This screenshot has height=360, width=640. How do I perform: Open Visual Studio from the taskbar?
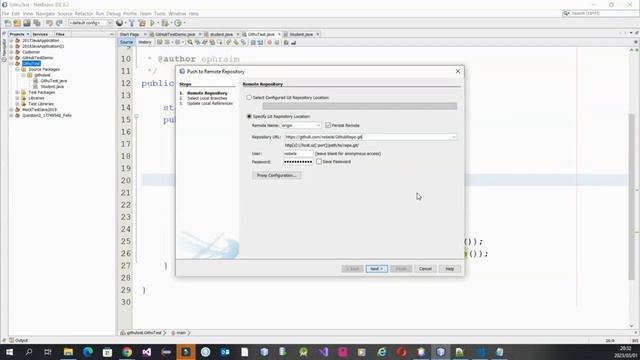(x=147, y=352)
